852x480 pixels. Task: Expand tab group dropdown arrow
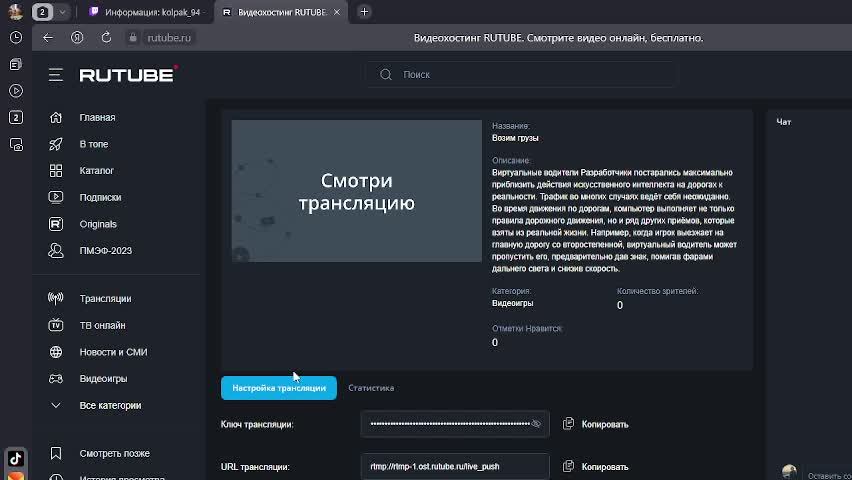click(x=62, y=12)
